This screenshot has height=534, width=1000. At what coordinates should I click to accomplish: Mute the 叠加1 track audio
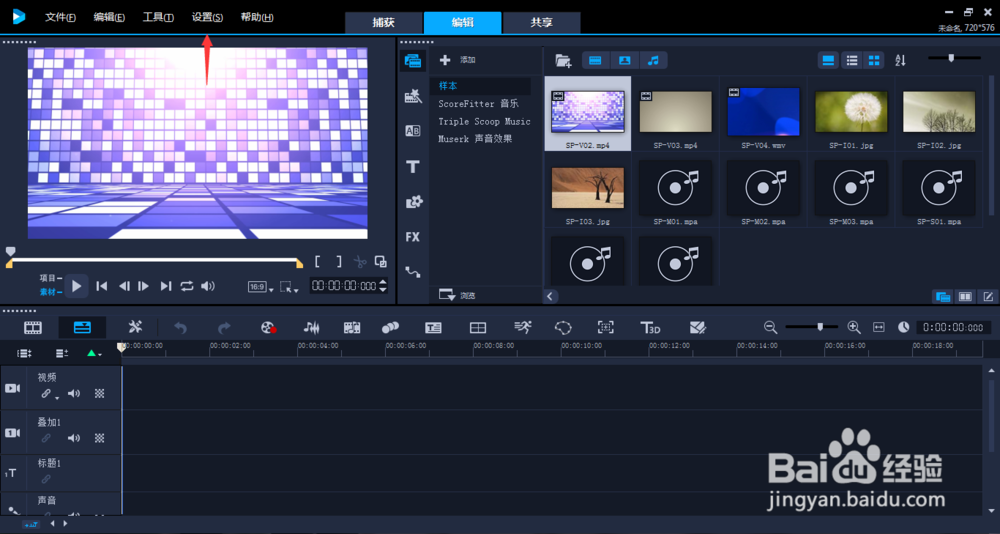pos(74,438)
